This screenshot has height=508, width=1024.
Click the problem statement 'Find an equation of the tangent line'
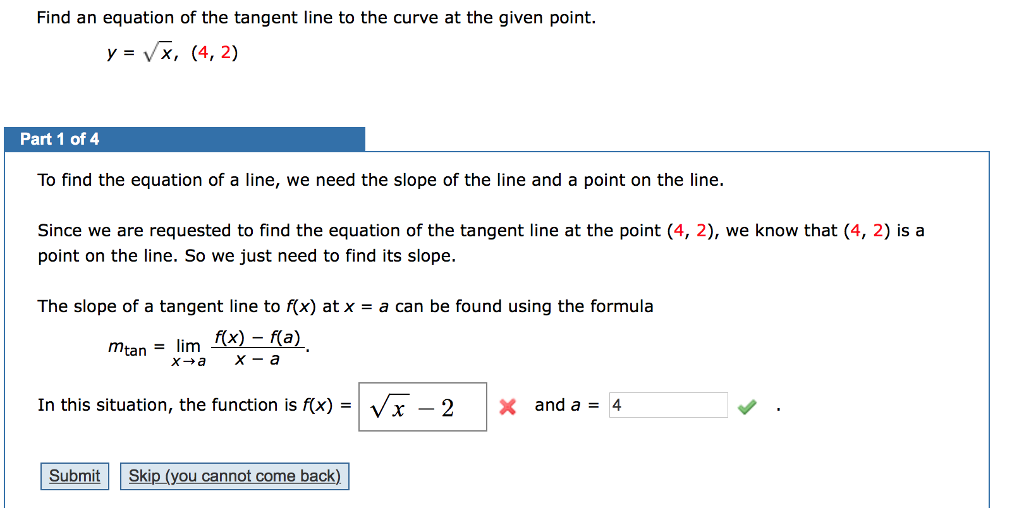316,18
